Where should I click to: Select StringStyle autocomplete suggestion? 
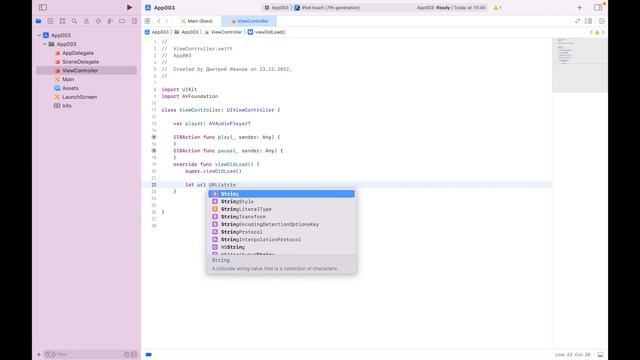282,202
